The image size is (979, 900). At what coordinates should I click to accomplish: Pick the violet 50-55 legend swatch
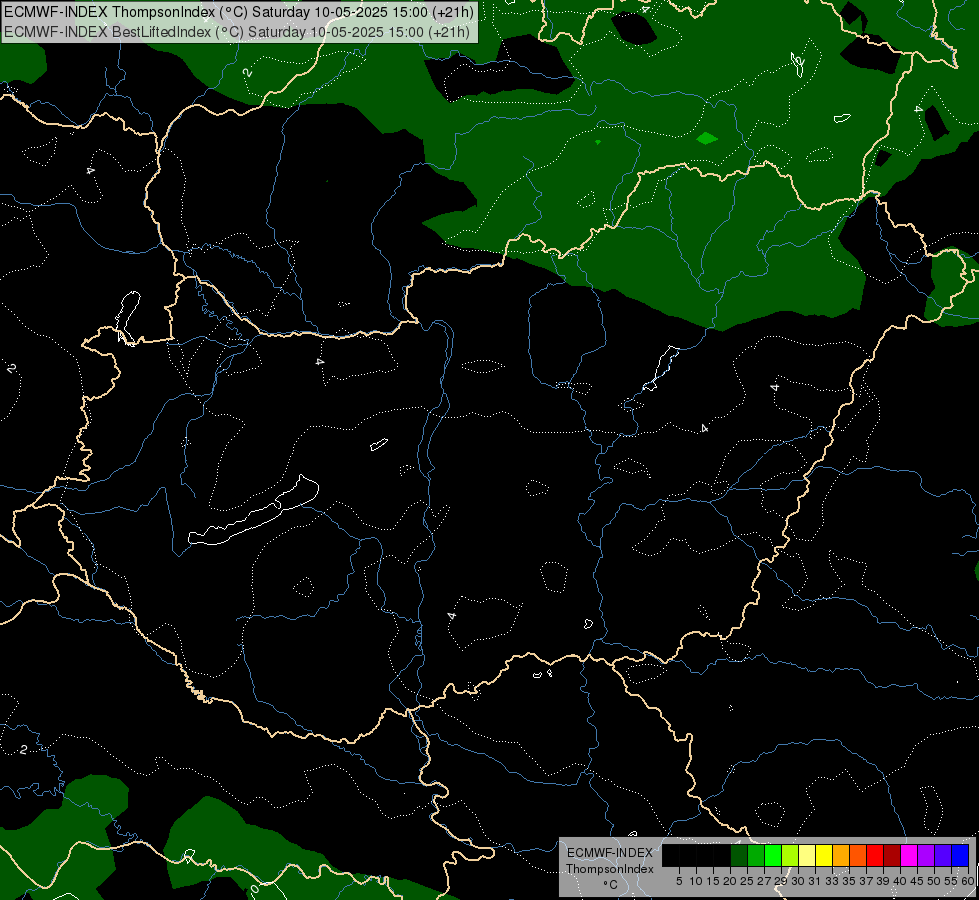[x=943, y=855]
